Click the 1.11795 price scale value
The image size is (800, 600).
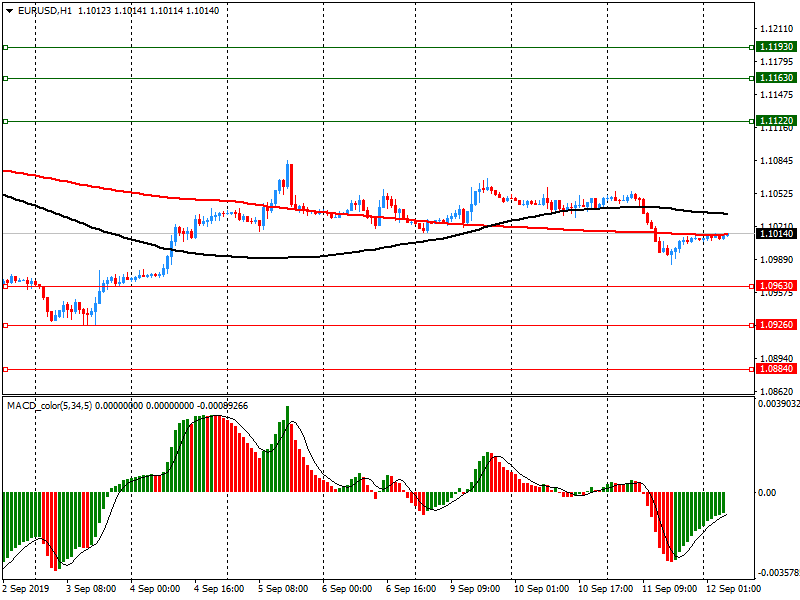point(777,62)
